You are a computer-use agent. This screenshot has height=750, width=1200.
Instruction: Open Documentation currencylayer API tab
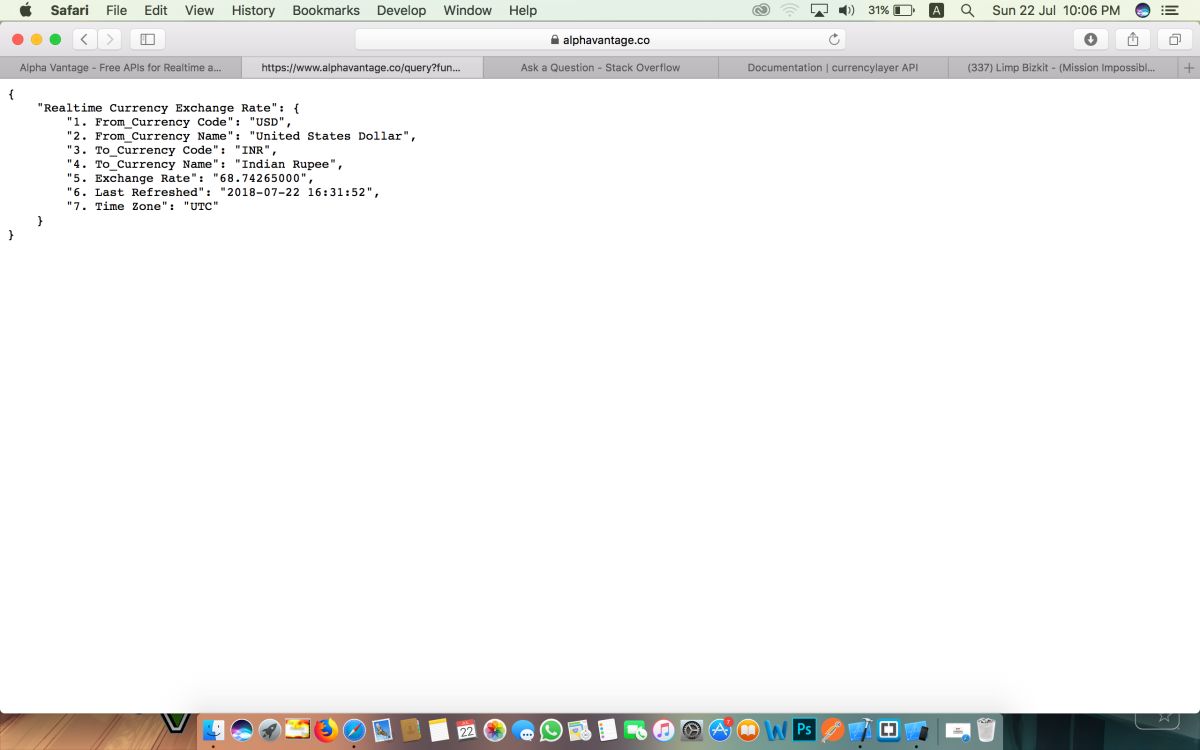point(833,68)
